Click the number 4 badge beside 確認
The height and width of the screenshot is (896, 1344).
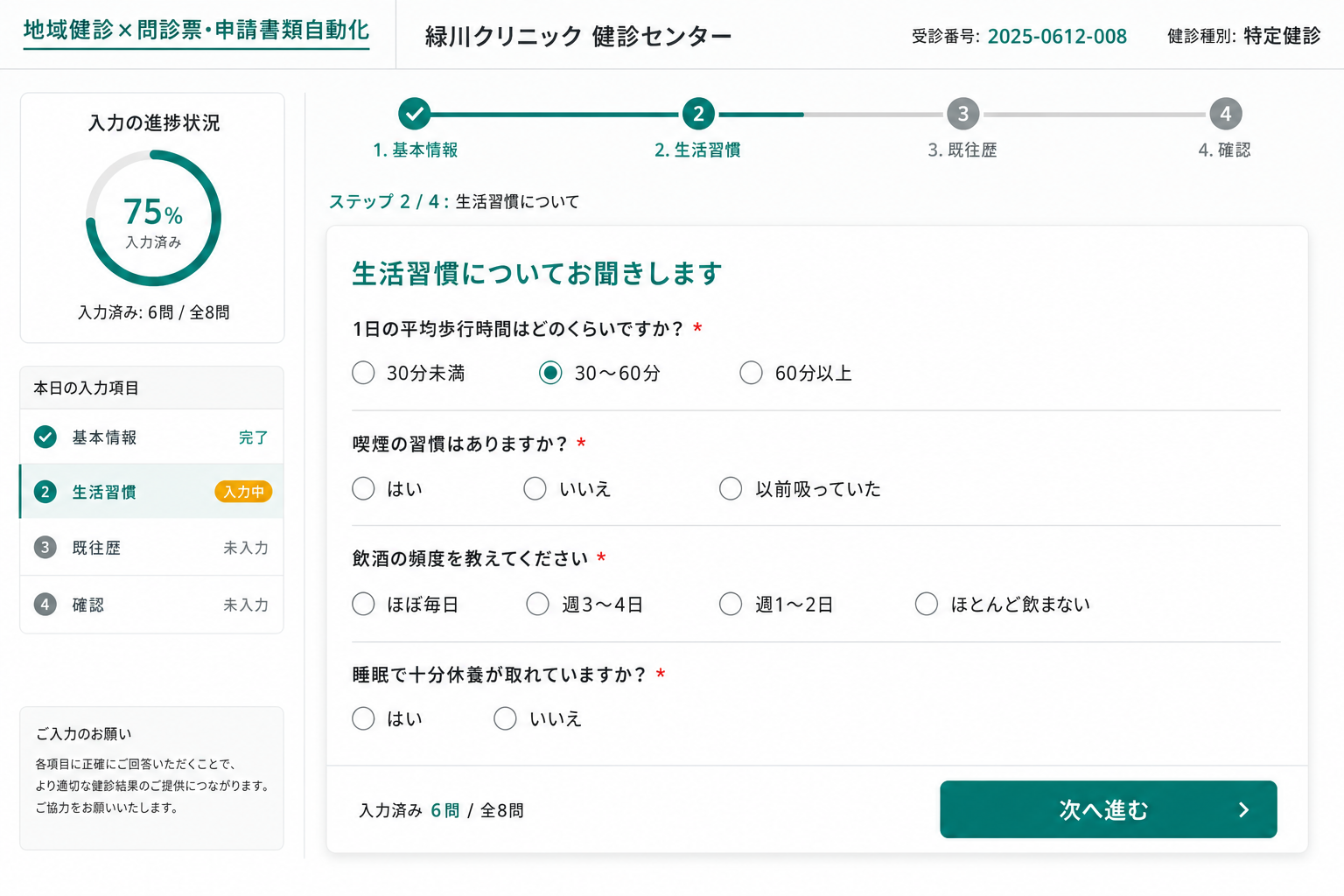45,605
